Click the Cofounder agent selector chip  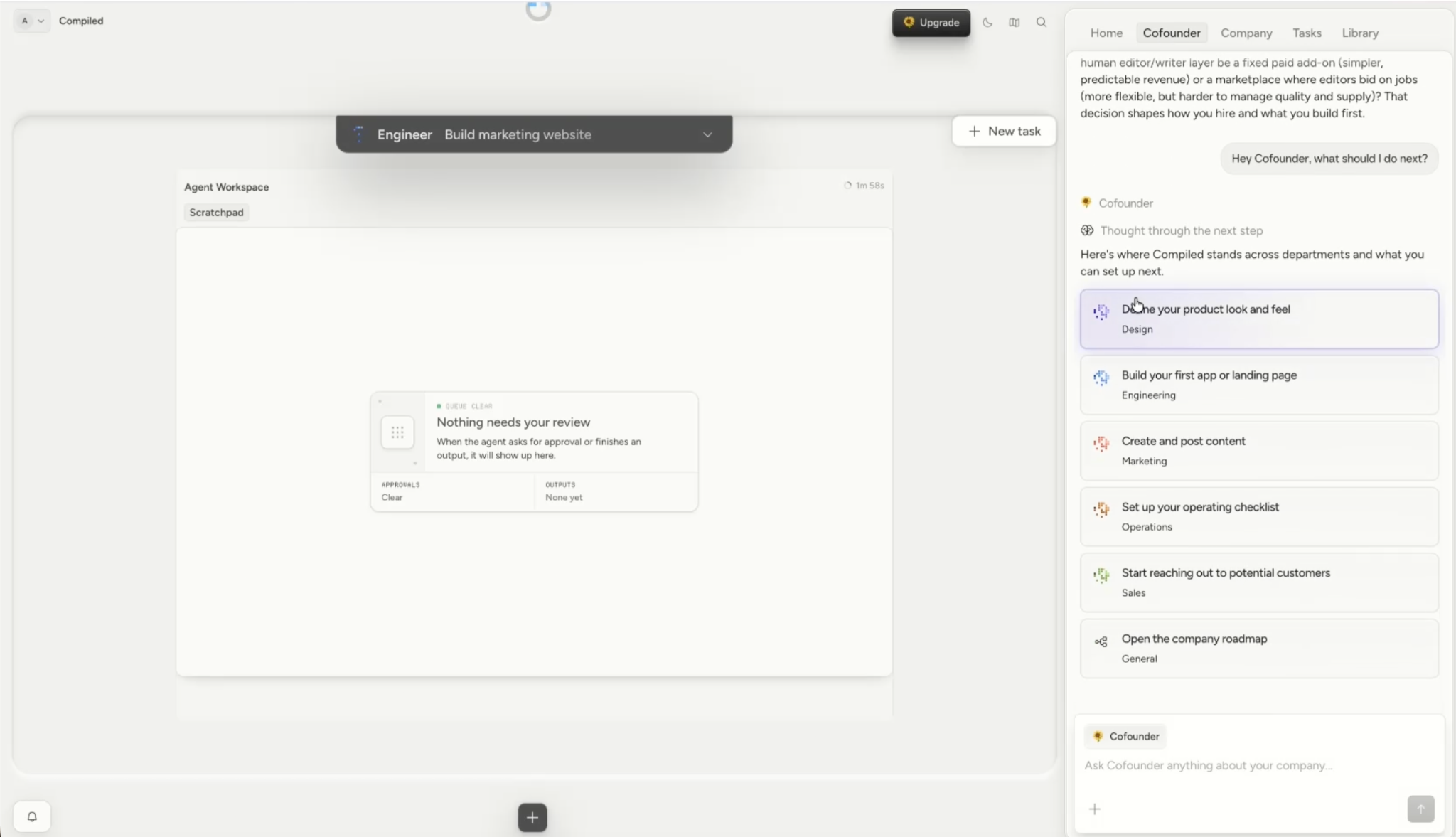pos(1126,736)
